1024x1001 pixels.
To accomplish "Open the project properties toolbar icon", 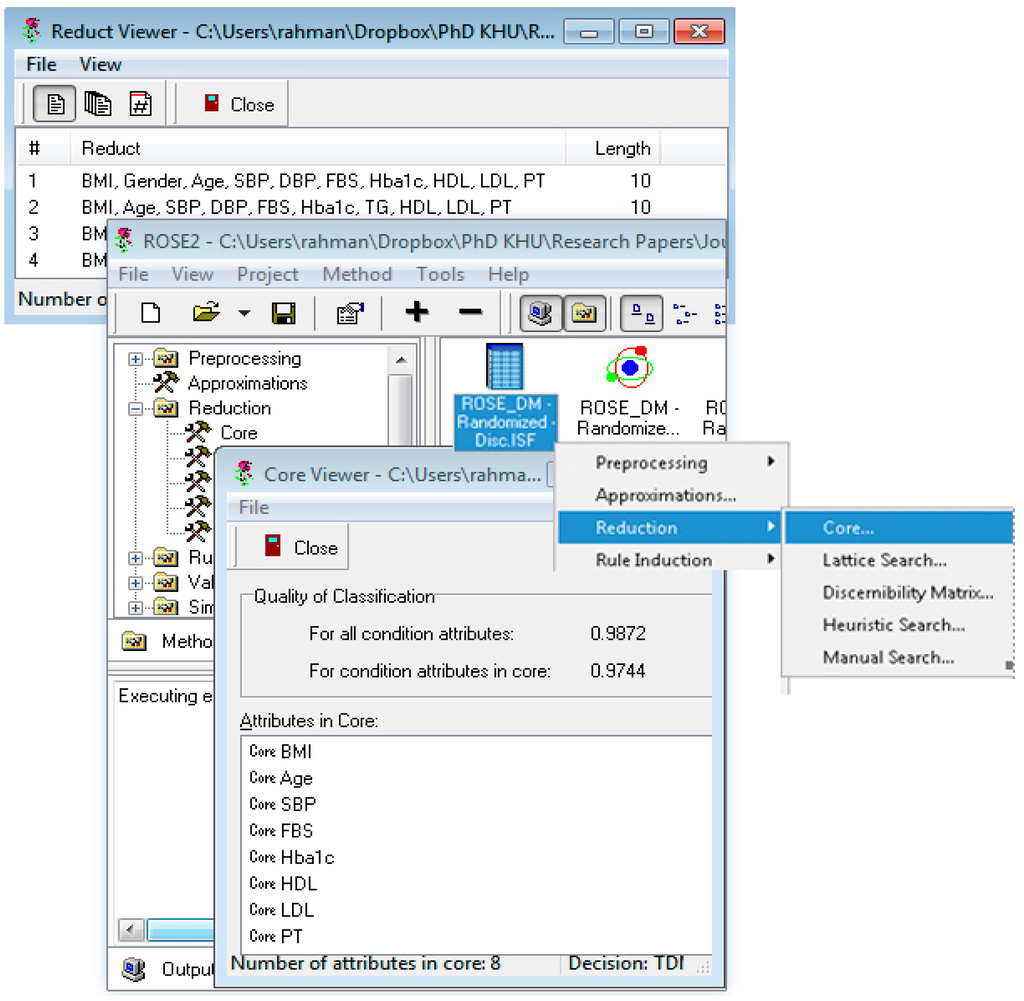I will tap(349, 314).
